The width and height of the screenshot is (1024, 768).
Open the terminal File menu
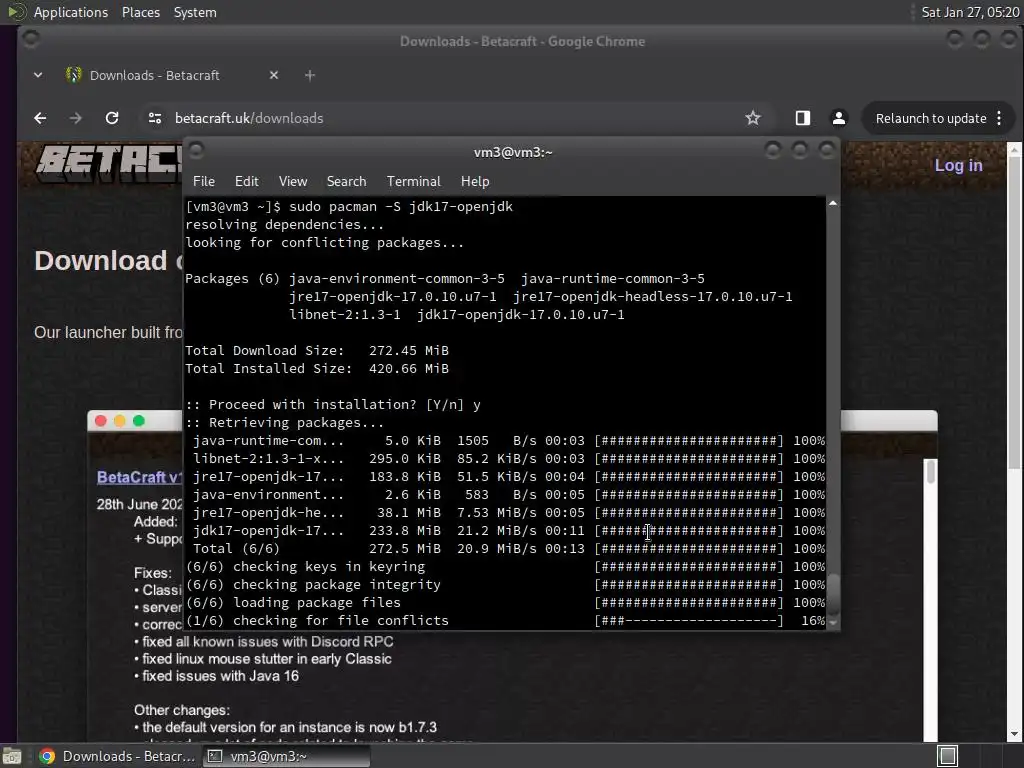pos(204,182)
